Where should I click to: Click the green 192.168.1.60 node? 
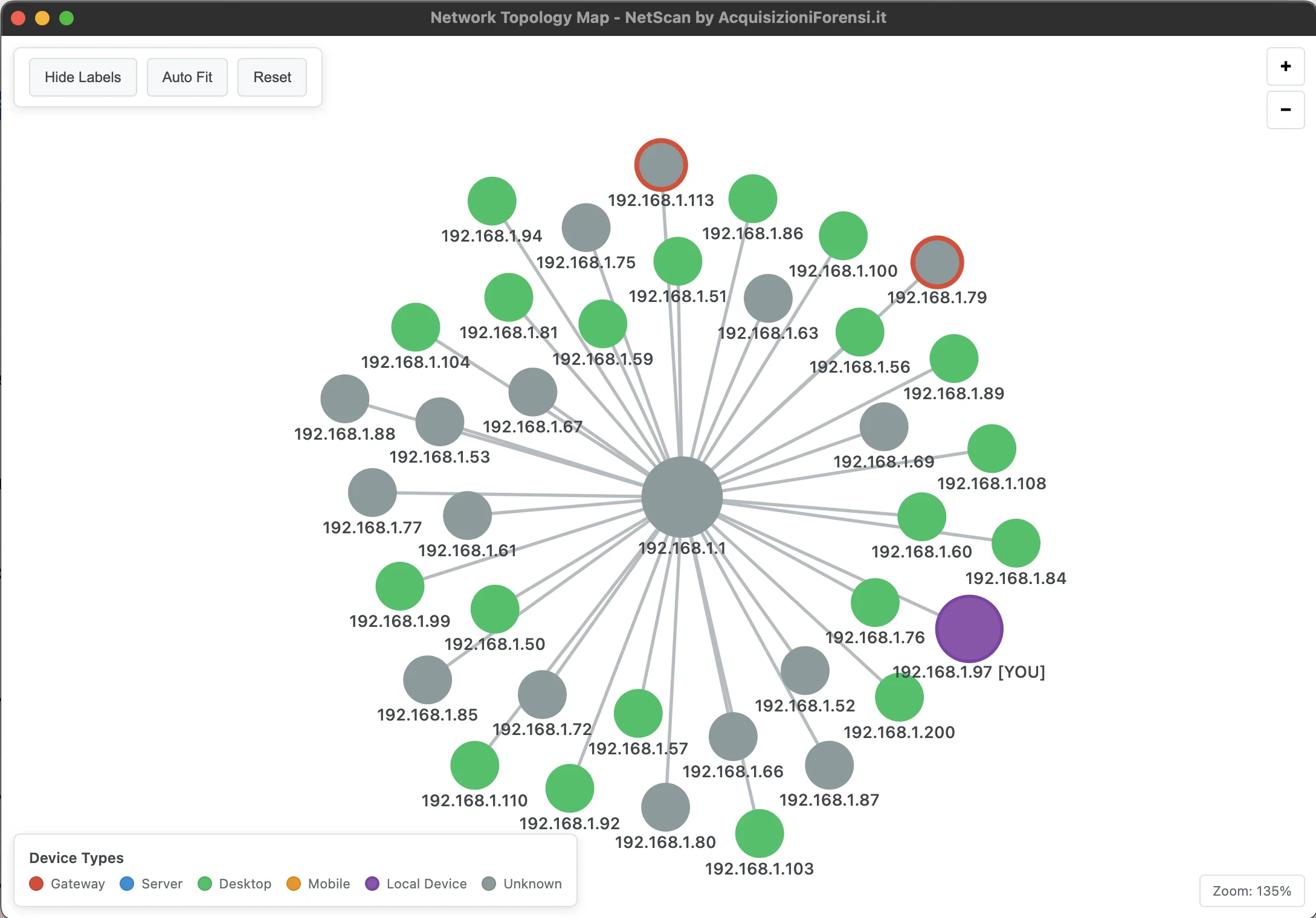coord(922,517)
